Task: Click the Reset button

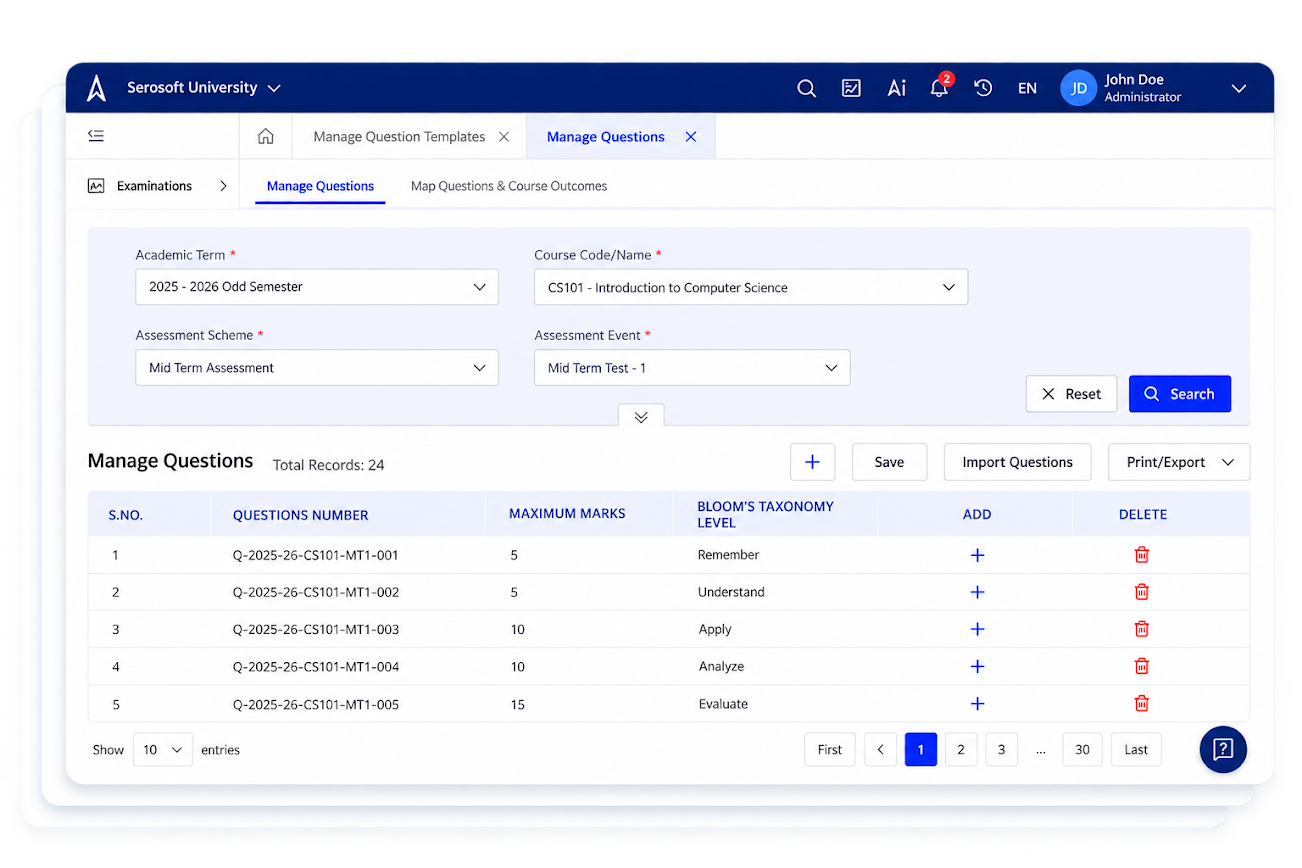Action: [x=1072, y=394]
